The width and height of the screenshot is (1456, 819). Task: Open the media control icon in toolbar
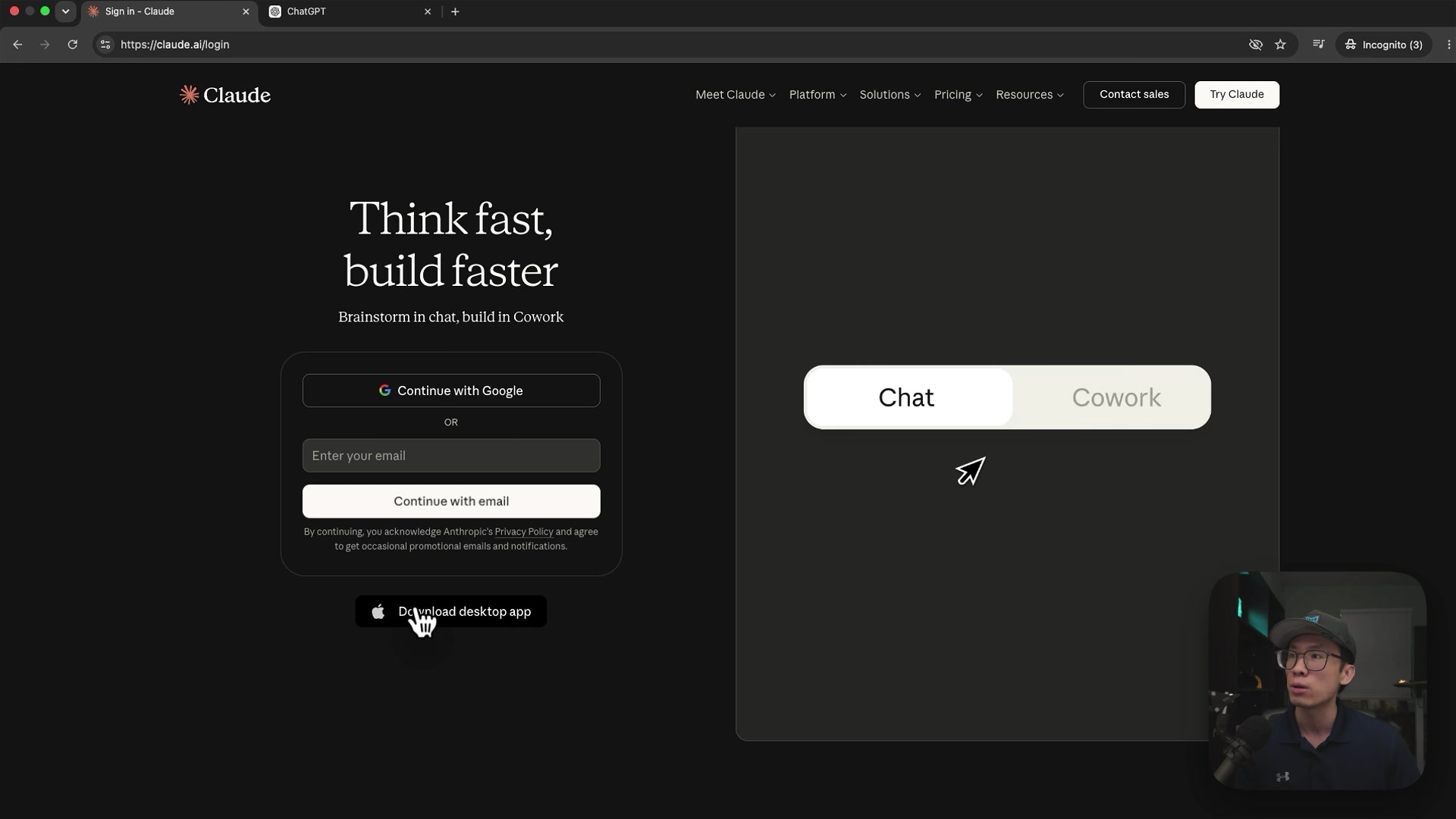(1319, 45)
